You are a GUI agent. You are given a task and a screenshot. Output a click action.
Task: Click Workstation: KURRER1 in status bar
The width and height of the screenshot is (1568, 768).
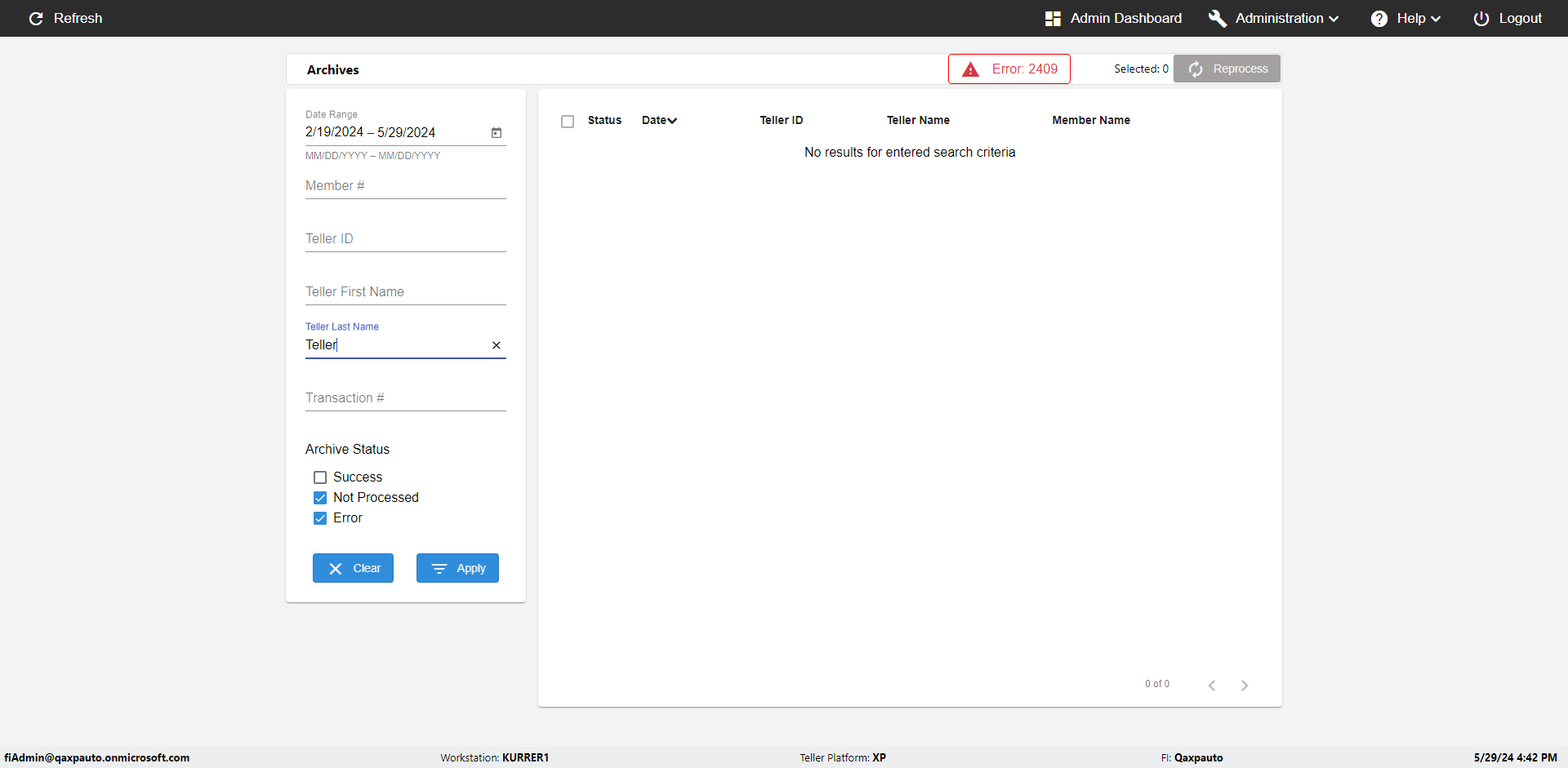(495, 757)
